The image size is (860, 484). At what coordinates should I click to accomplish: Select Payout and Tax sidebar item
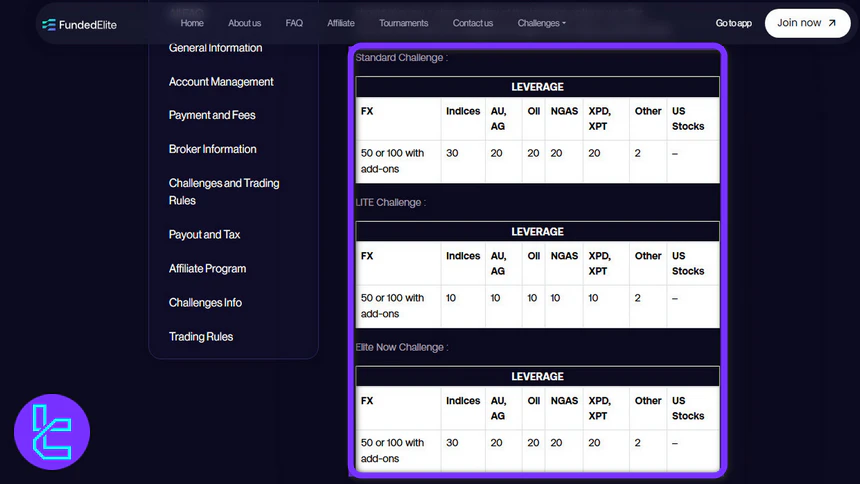204,235
